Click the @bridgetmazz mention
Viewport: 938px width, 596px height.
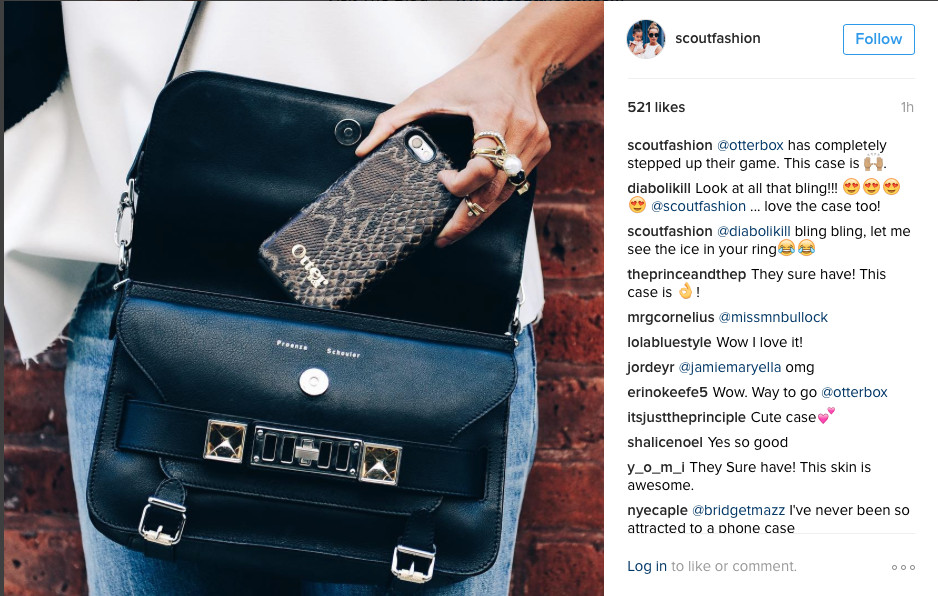tap(738, 510)
